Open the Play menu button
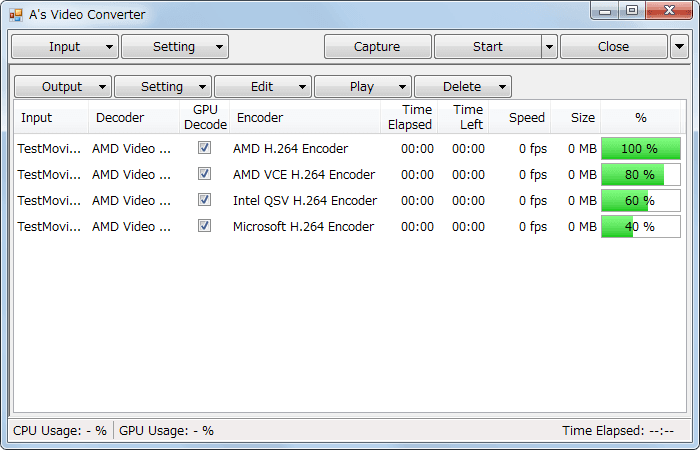This screenshot has height=450, width=700. (362, 87)
